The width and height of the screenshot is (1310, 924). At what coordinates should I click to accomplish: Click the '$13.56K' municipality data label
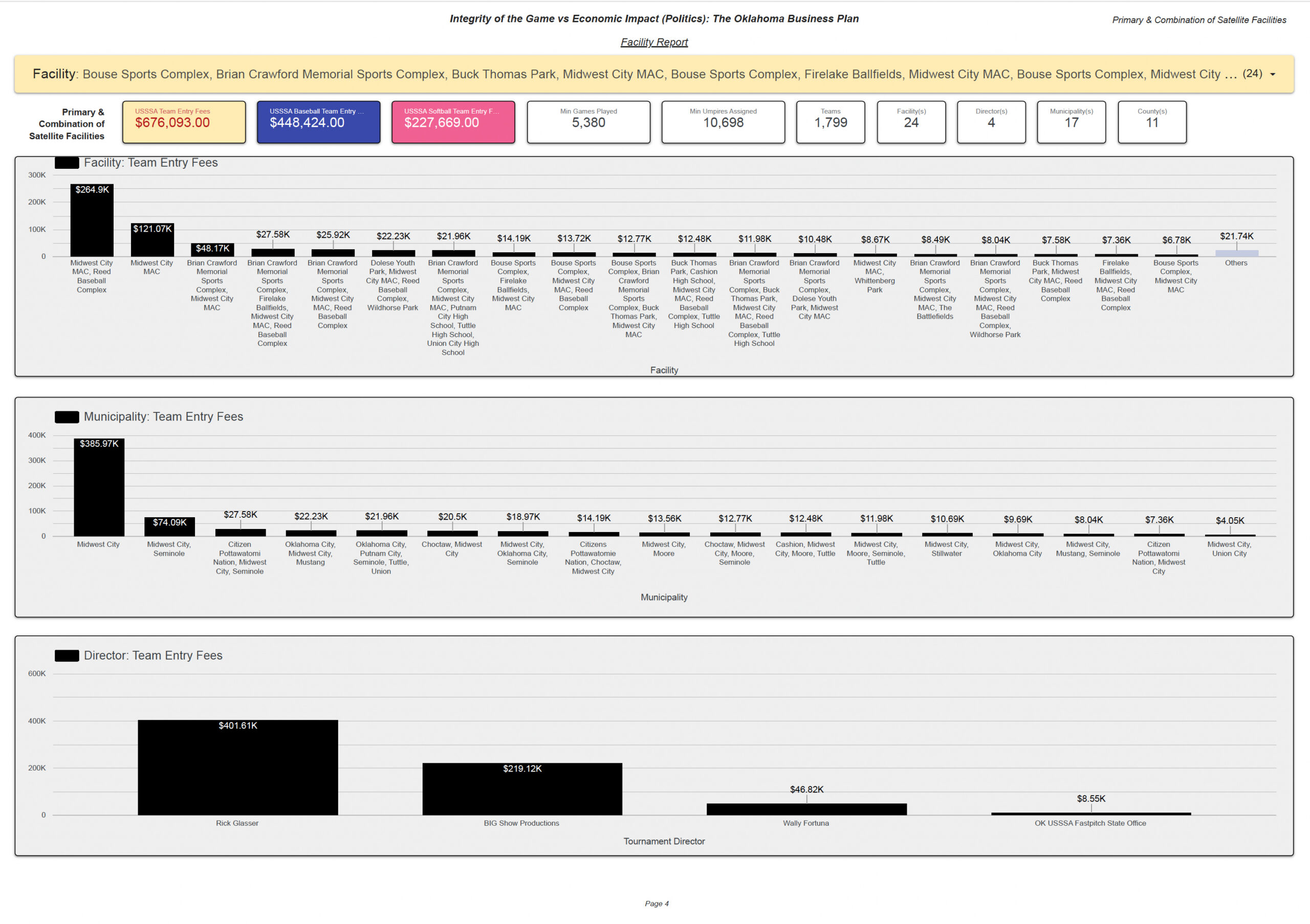click(665, 518)
